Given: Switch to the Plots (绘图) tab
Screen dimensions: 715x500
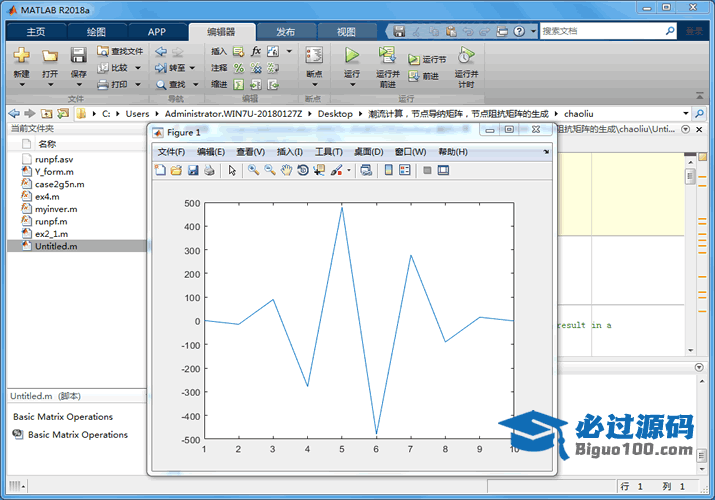Looking at the screenshot, I should (x=96, y=32).
